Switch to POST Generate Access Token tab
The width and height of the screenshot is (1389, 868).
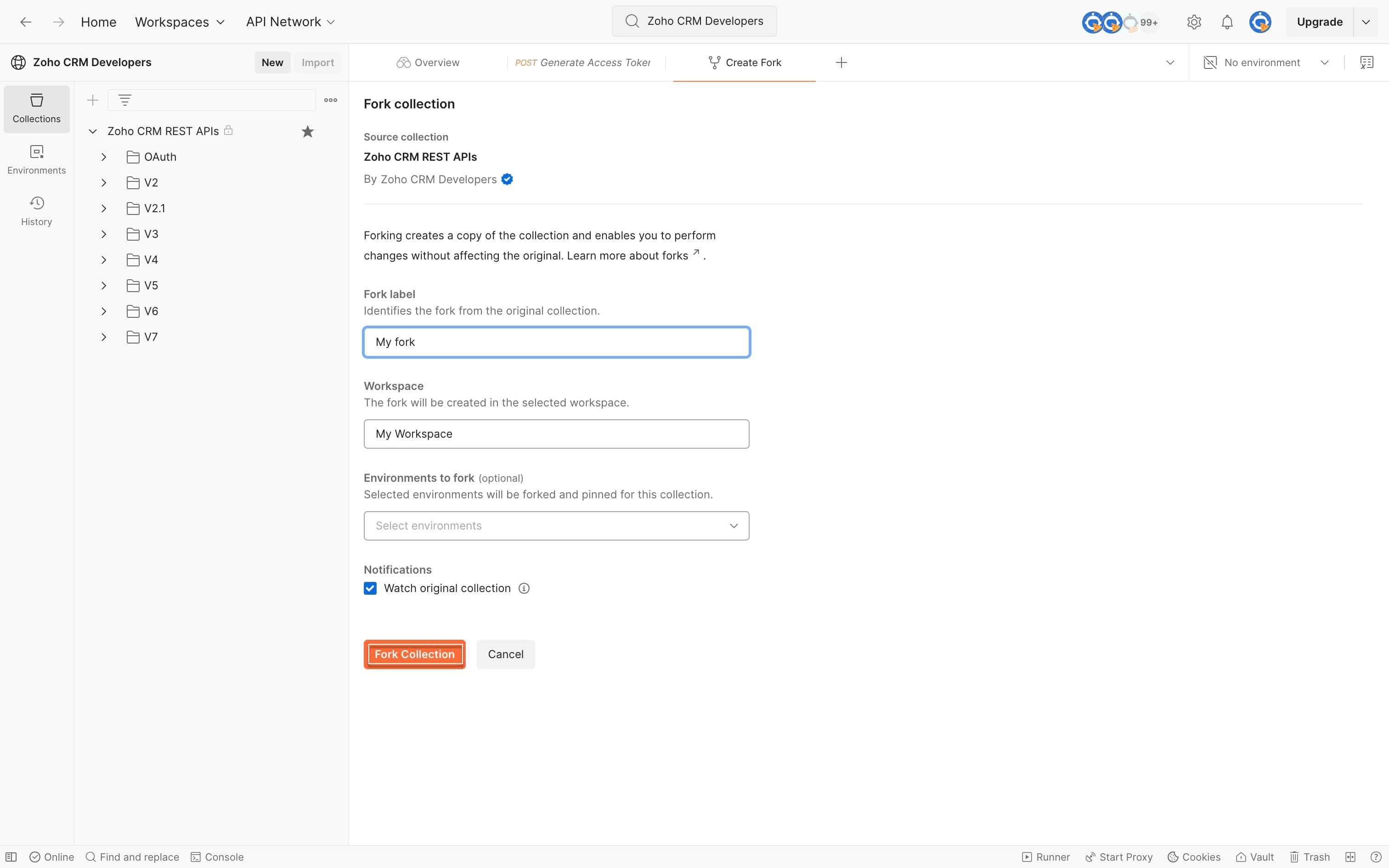pyautogui.click(x=583, y=62)
